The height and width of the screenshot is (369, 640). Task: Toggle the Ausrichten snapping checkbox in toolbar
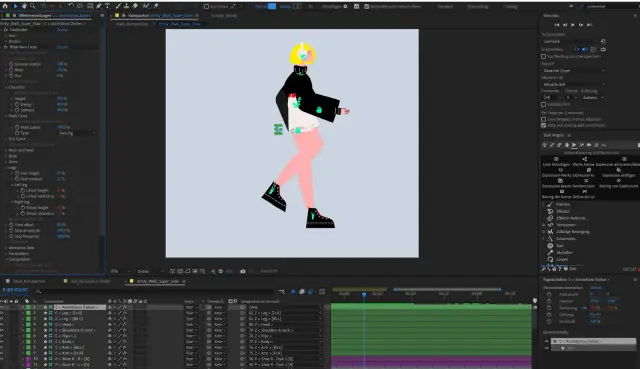pyautogui.click(x=206, y=7)
